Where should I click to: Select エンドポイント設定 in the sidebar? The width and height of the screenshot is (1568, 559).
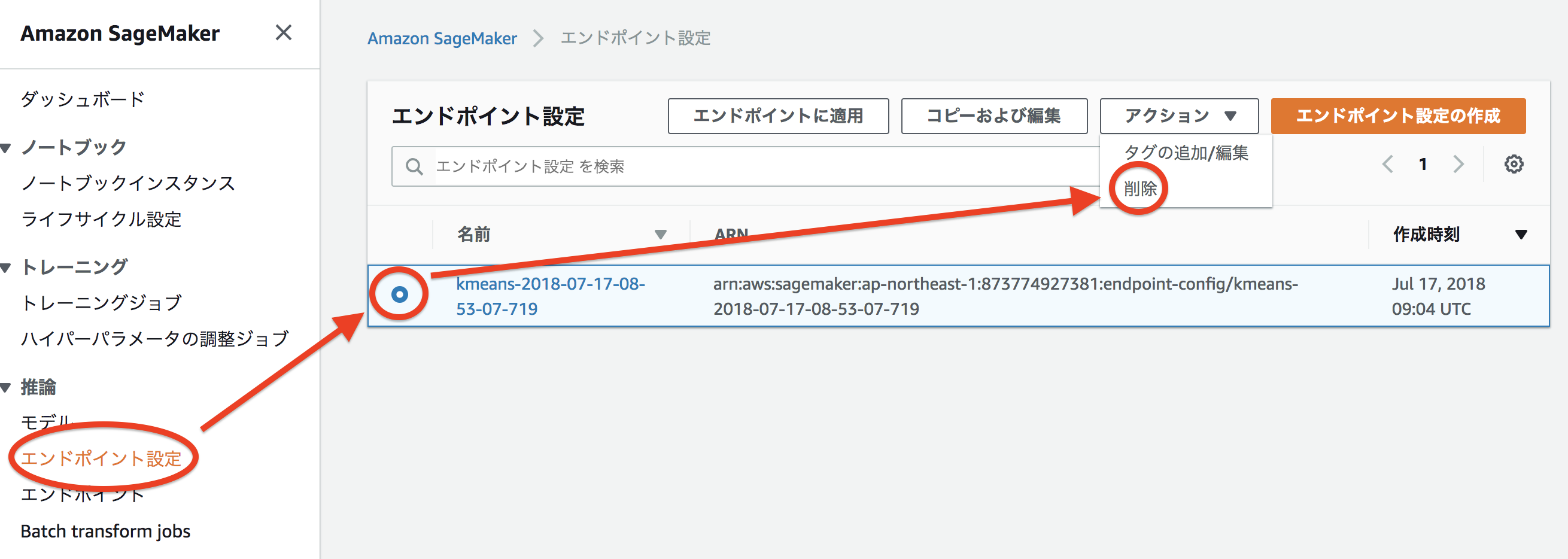[101, 458]
